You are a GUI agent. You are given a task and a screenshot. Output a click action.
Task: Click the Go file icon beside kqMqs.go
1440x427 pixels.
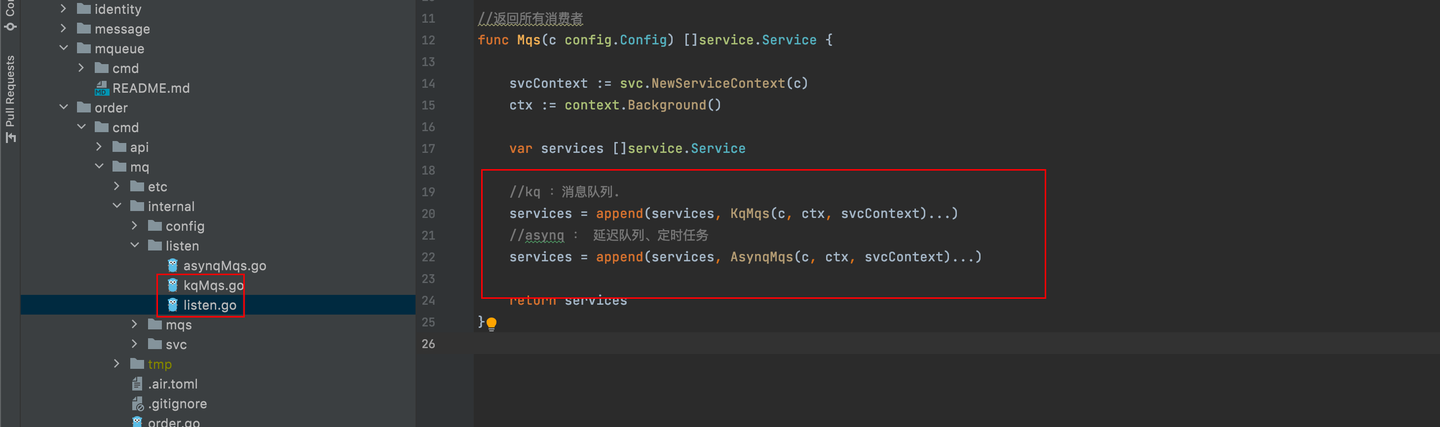click(x=173, y=285)
